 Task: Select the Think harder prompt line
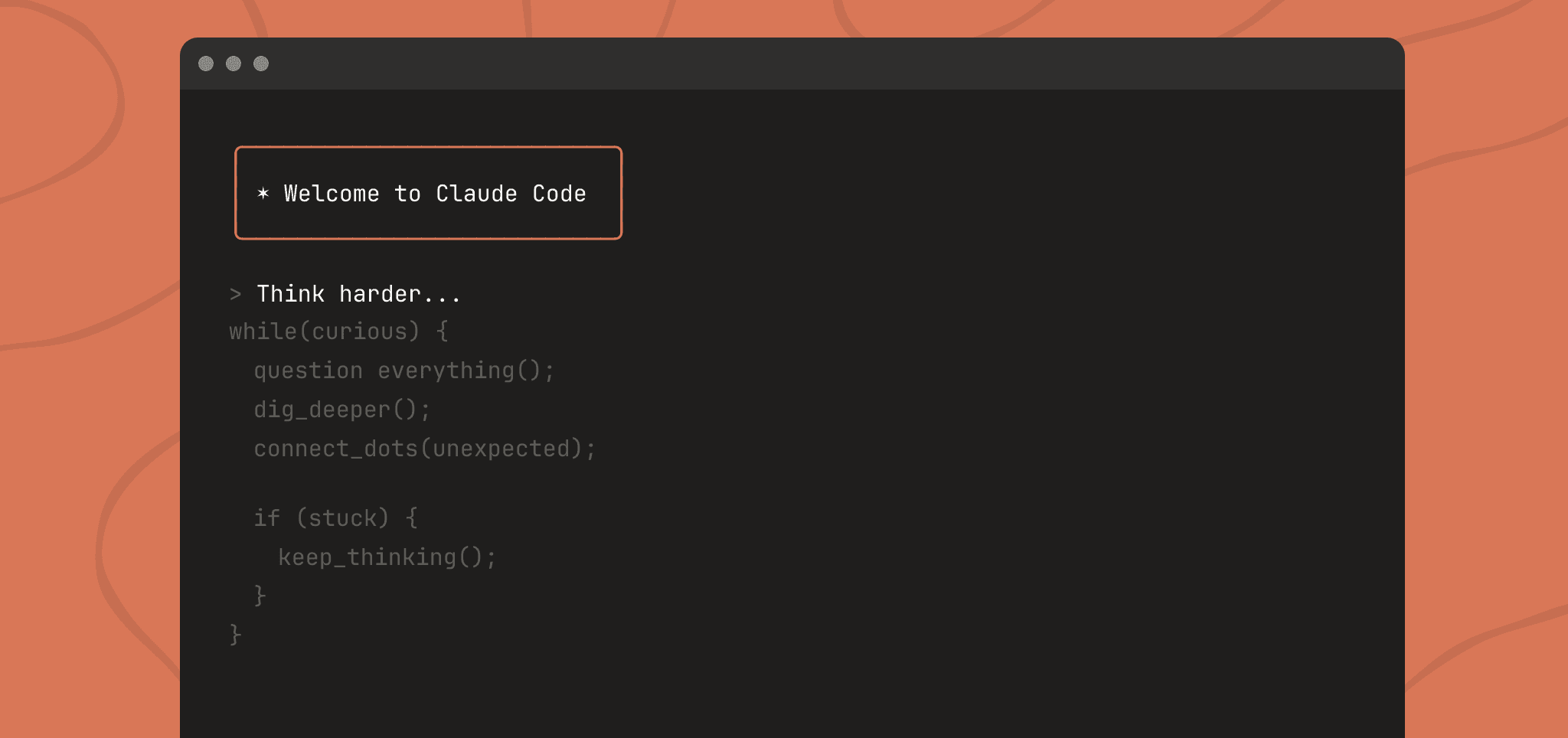coord(358,294)
